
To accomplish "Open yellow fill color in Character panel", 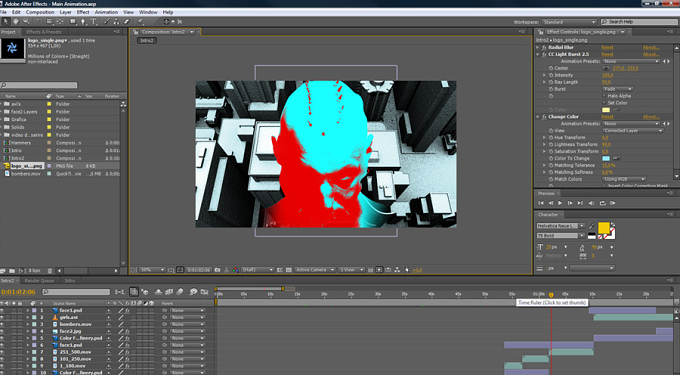I will tap(604, 228).
